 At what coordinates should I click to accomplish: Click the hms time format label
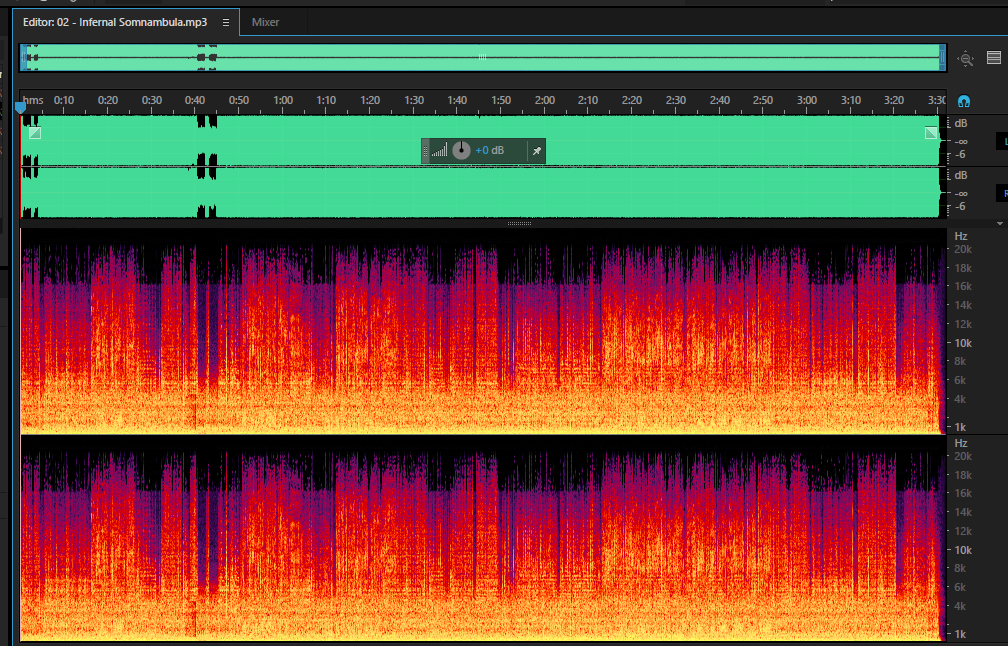[33, 100]
